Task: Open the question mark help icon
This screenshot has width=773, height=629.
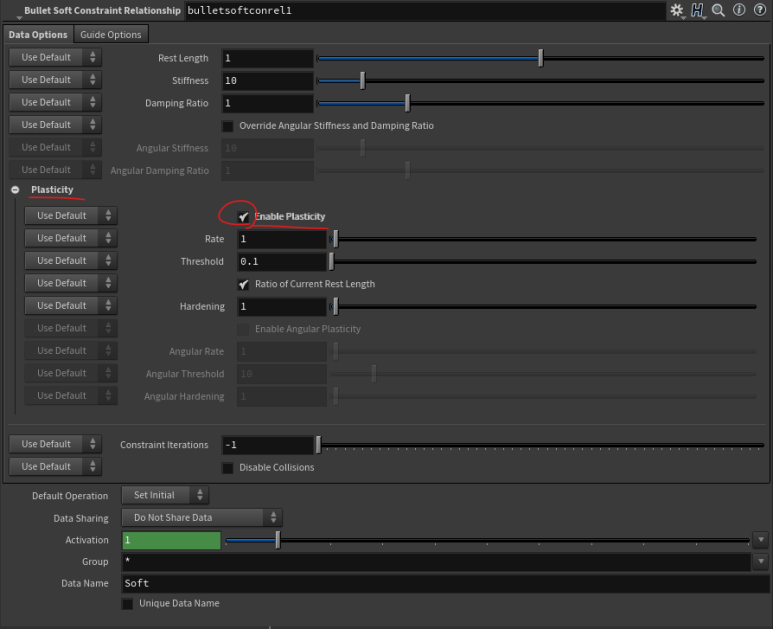Action: point(760,10)
